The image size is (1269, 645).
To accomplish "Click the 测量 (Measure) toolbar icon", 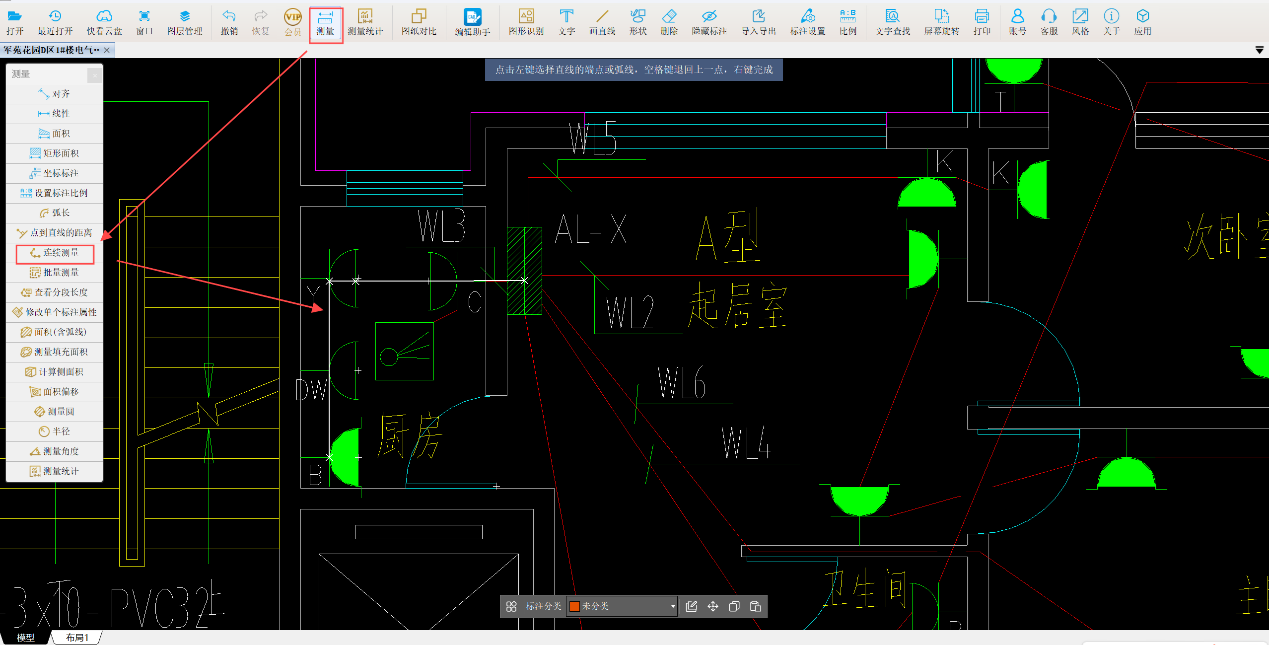I will pos(325,21).
